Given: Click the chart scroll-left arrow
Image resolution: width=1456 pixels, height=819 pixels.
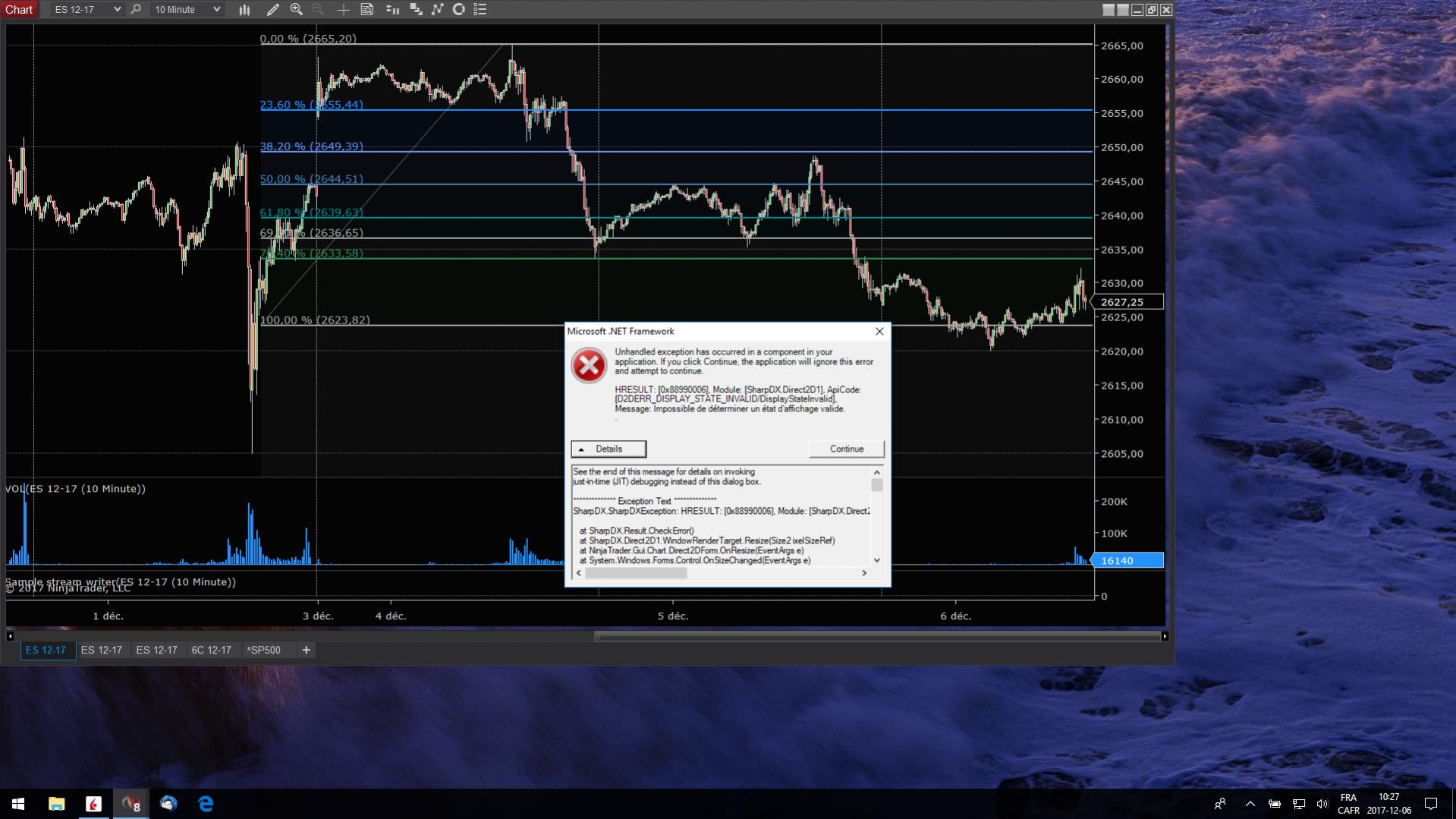Looking at the screenshot, I should (x=10, y=636).
